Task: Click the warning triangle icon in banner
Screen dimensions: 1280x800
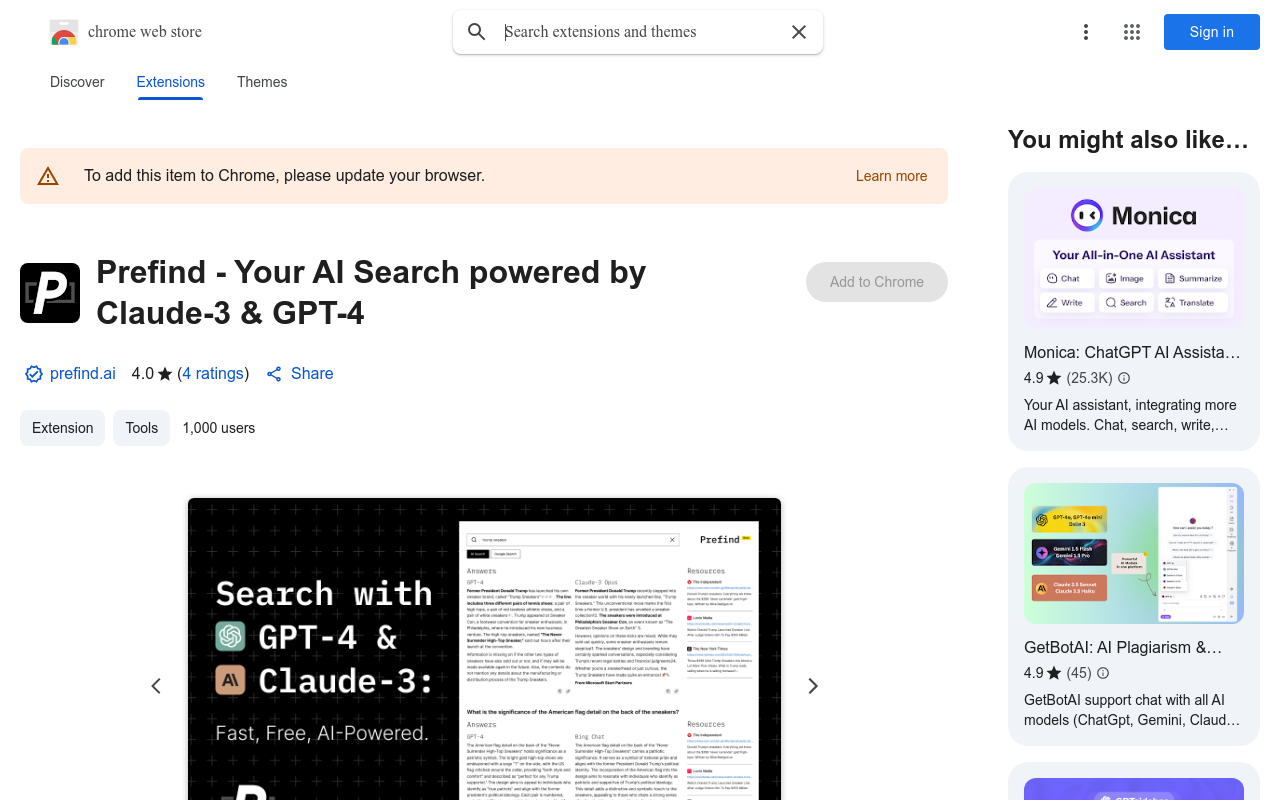Action: (48, 177)
